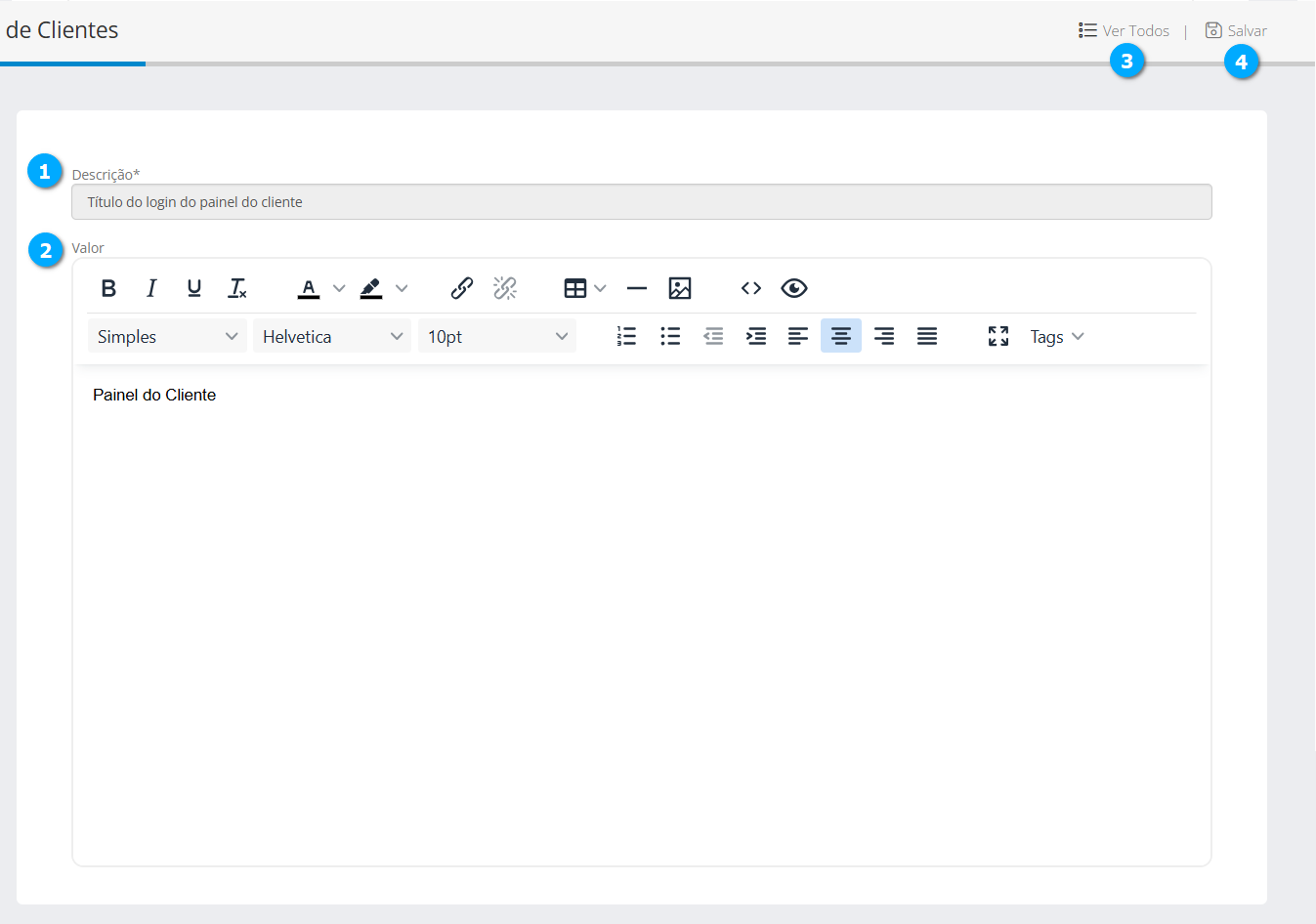The height and width of the screenshot is (924, 1316).
Task: Click the Descrição input field
Action: pos(641,202)
